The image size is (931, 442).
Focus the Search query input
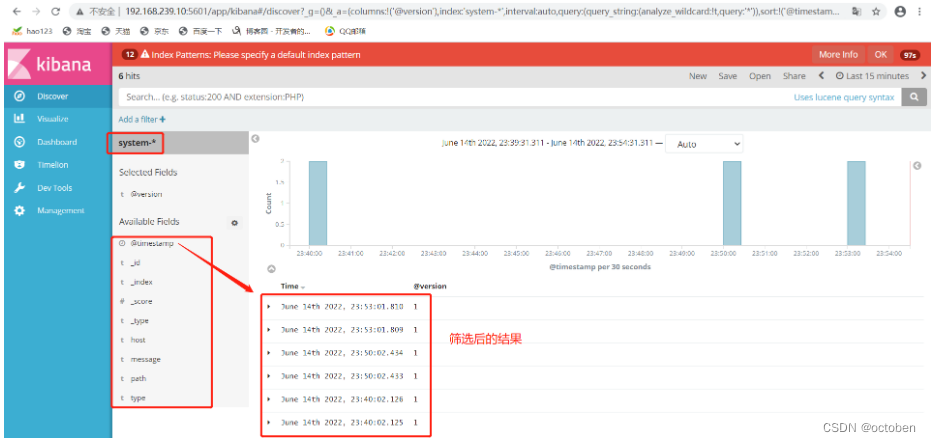[451, 97]
